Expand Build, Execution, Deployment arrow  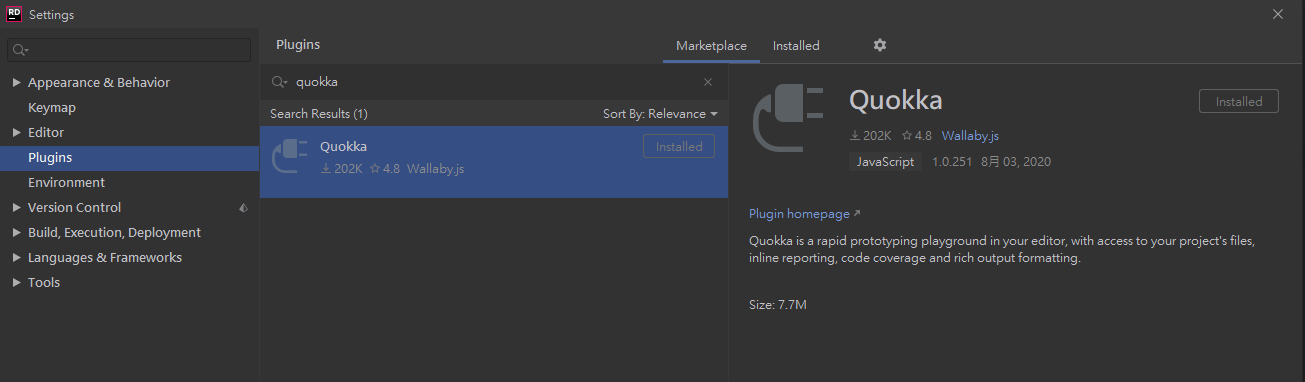(x=16, y=232)
